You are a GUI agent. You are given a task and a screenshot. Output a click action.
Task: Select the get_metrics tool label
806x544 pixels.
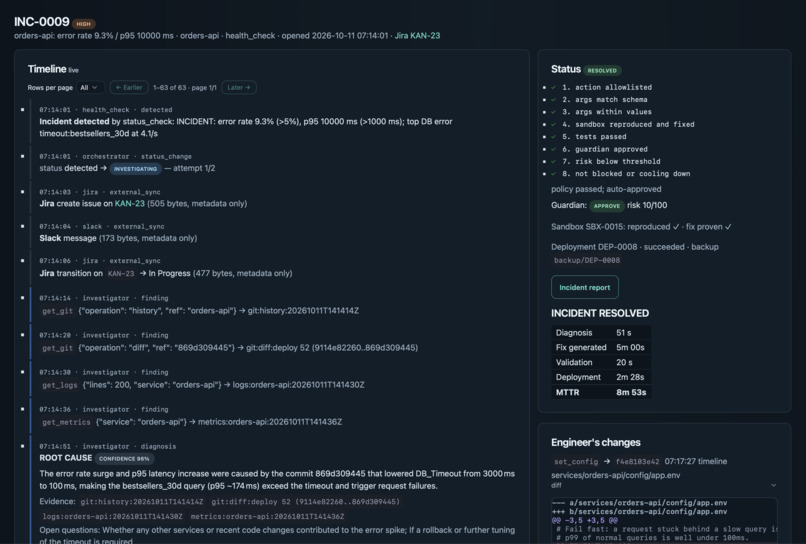tap(66, 422)
